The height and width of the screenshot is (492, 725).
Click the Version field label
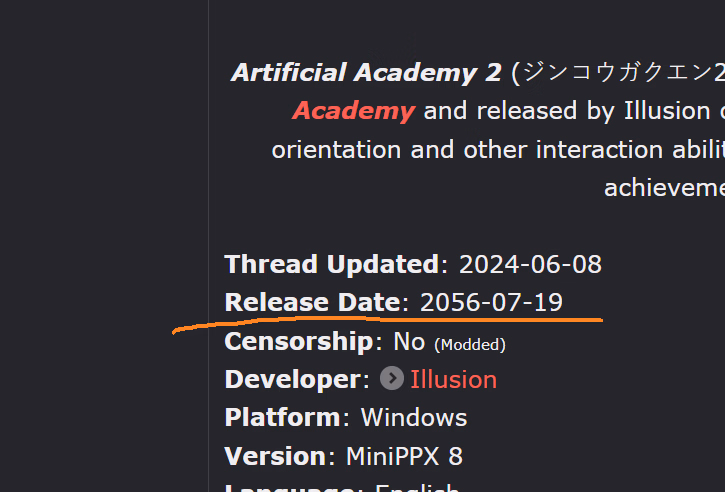[275, 456]
